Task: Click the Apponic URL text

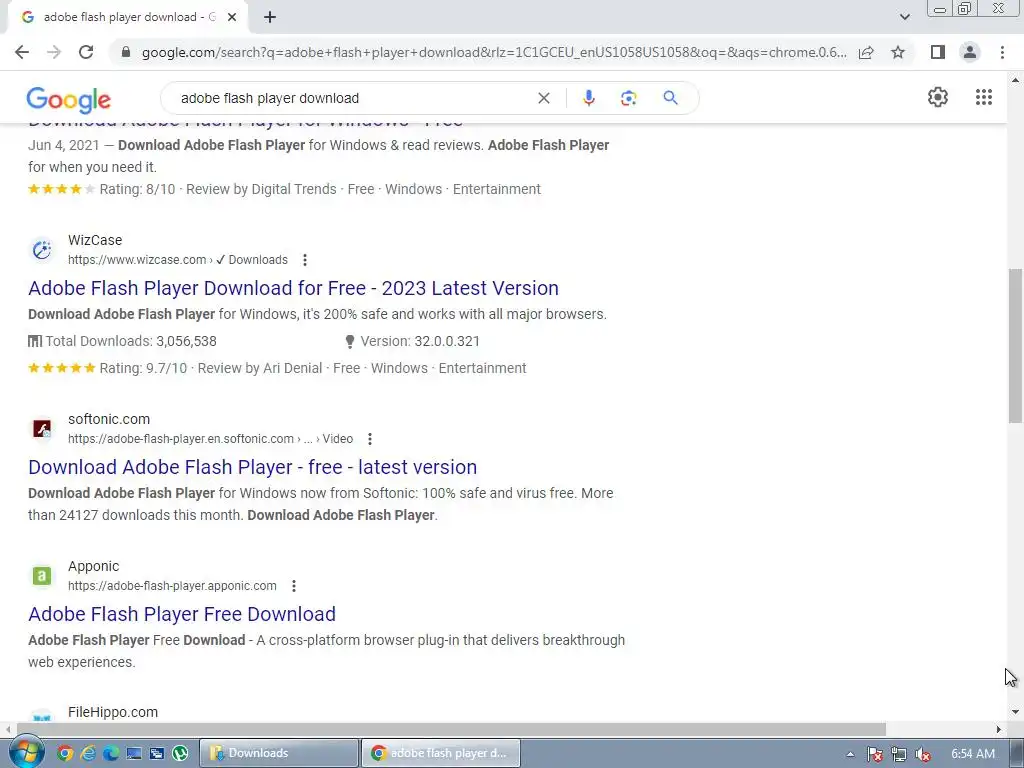Action: click(x=172, y=586)
